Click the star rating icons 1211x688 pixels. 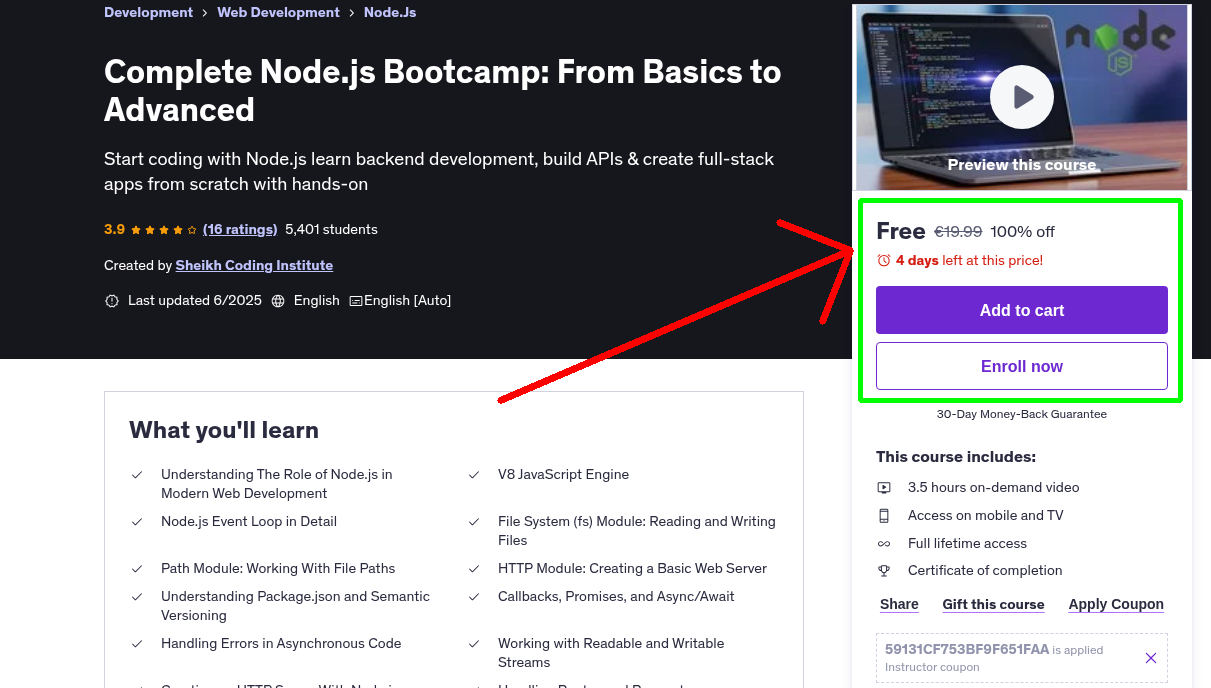point(164,230)
